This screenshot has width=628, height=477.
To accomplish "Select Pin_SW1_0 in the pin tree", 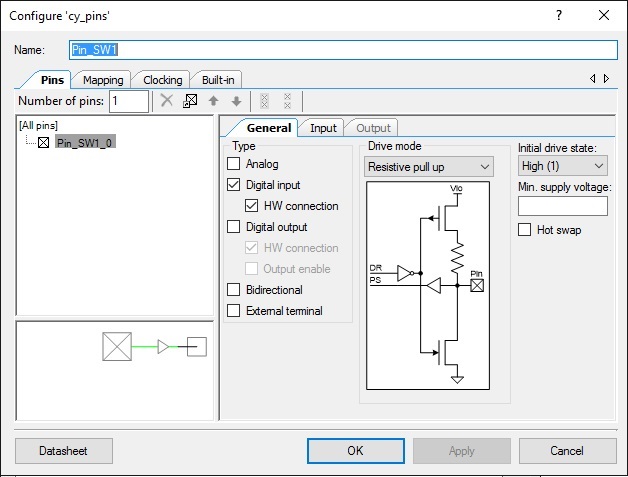I will coord(84,143).
